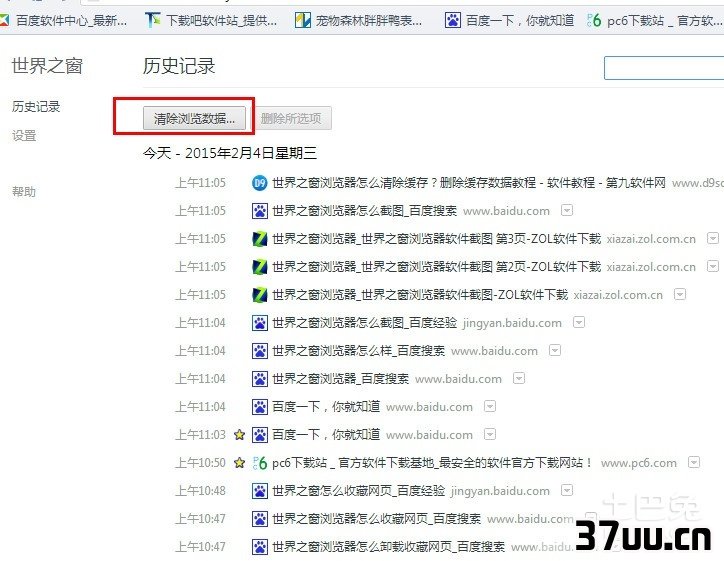Click the star icon on the 11:03 entry
Screen dimensions: 724x561
click(239, 434)
